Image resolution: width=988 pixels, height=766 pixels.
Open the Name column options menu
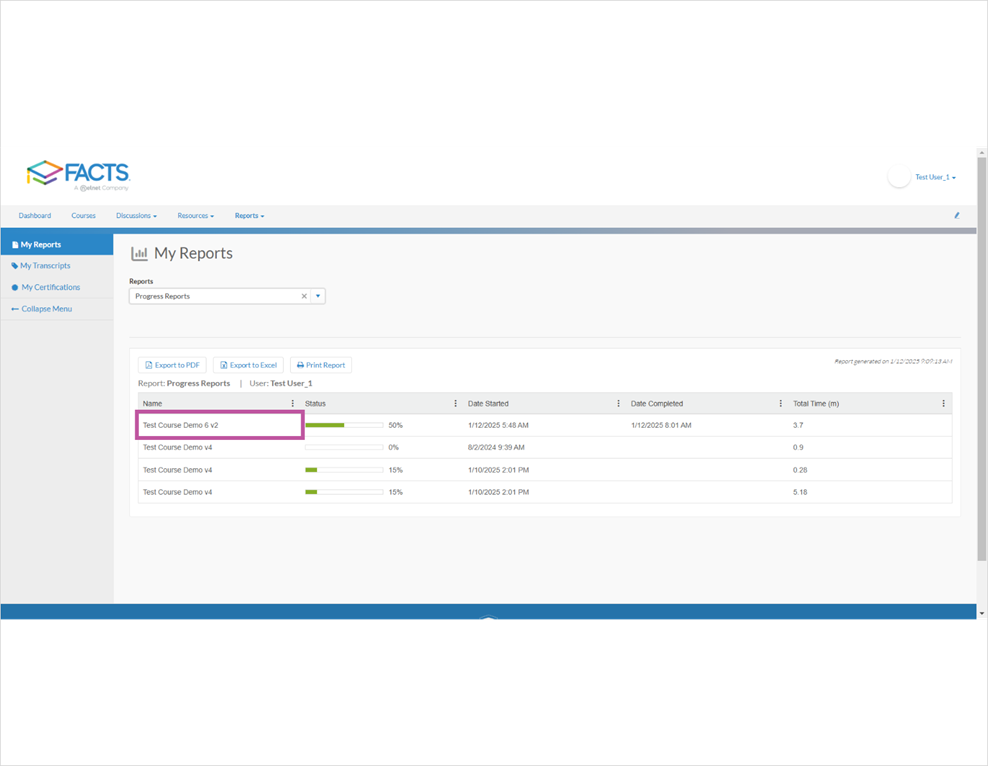(293, 403)
